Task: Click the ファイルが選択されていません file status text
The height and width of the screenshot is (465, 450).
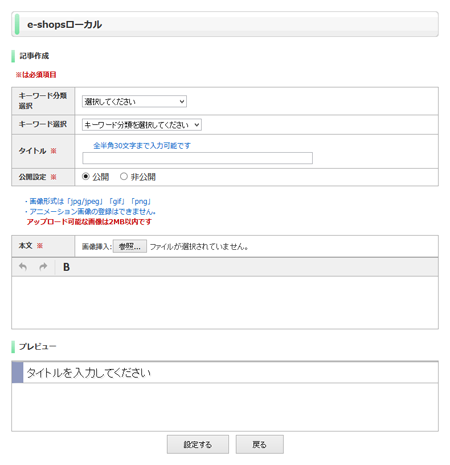Action: [199, 247]
